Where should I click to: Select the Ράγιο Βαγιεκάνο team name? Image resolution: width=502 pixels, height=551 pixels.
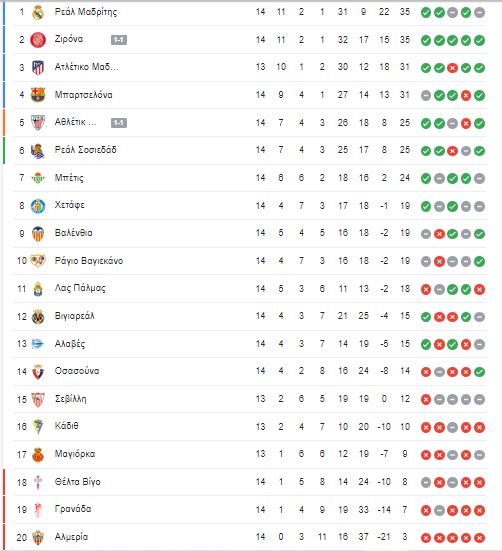click(89, 261)
